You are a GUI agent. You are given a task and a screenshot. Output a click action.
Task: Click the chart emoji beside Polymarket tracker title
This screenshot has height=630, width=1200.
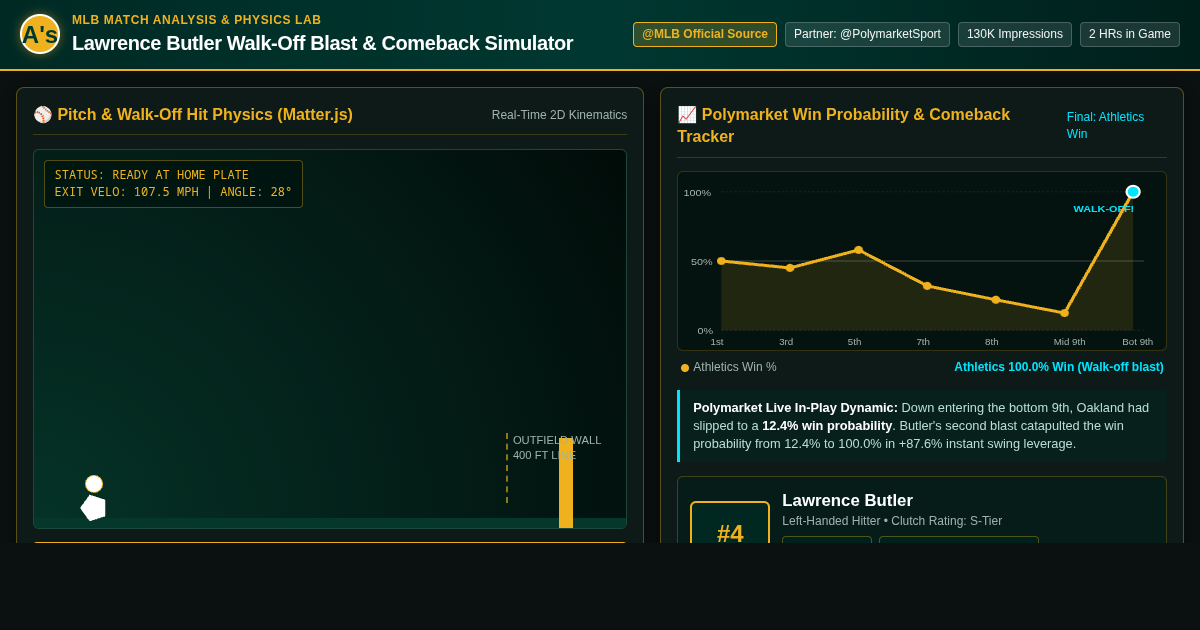click(687, 115)
